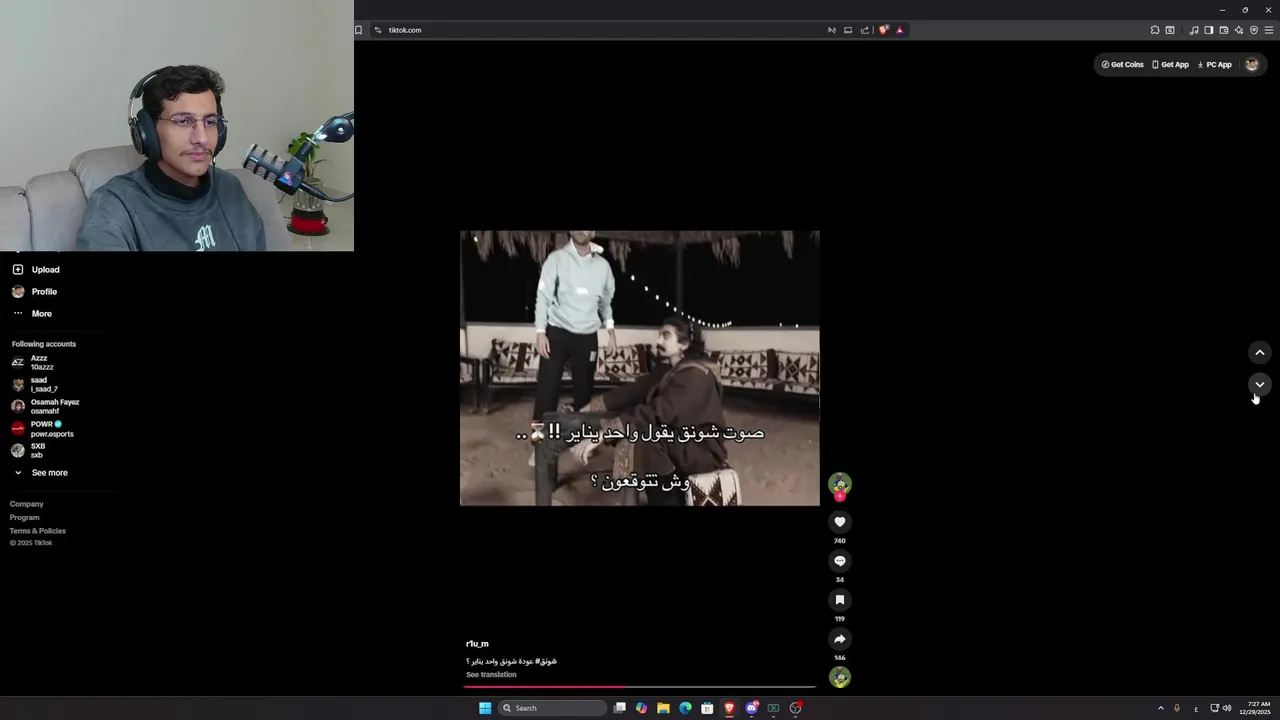Open the Osamah Fayez account
This screenshot has width=1280, height=720.
coord(45,407)
